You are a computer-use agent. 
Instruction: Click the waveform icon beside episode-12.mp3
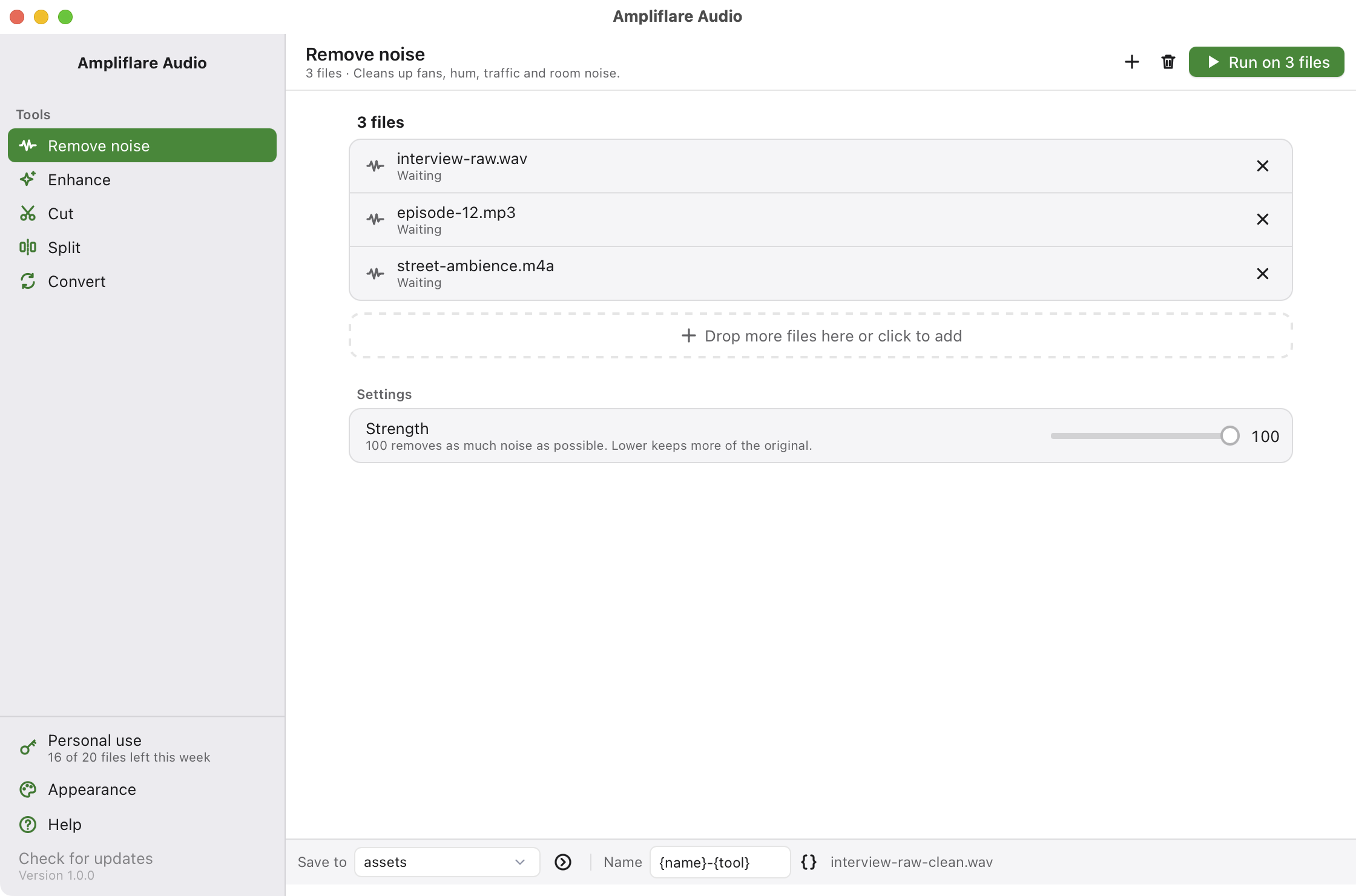(375, 219)
